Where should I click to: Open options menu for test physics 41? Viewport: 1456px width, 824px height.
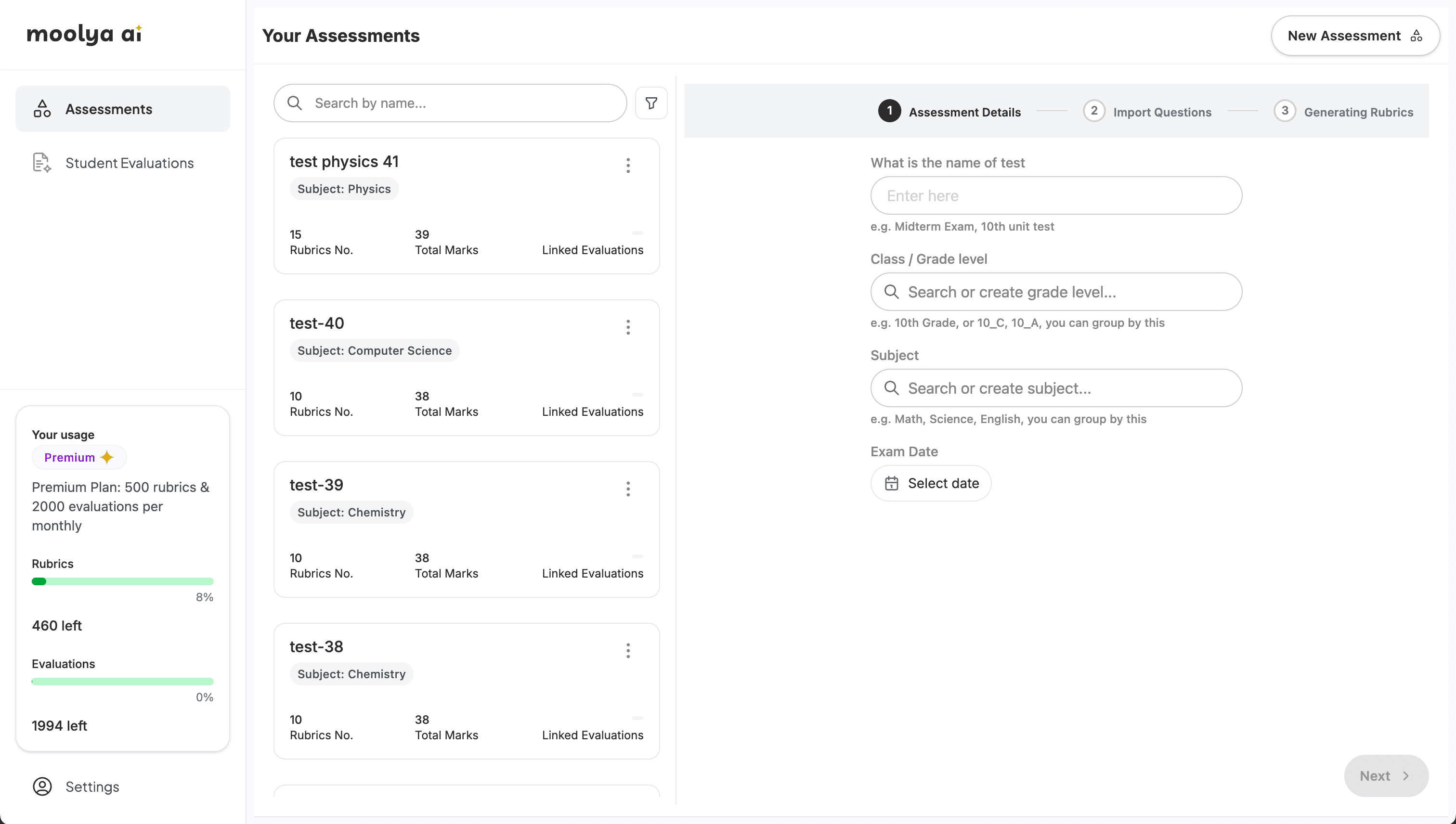(x=628, y=165)
